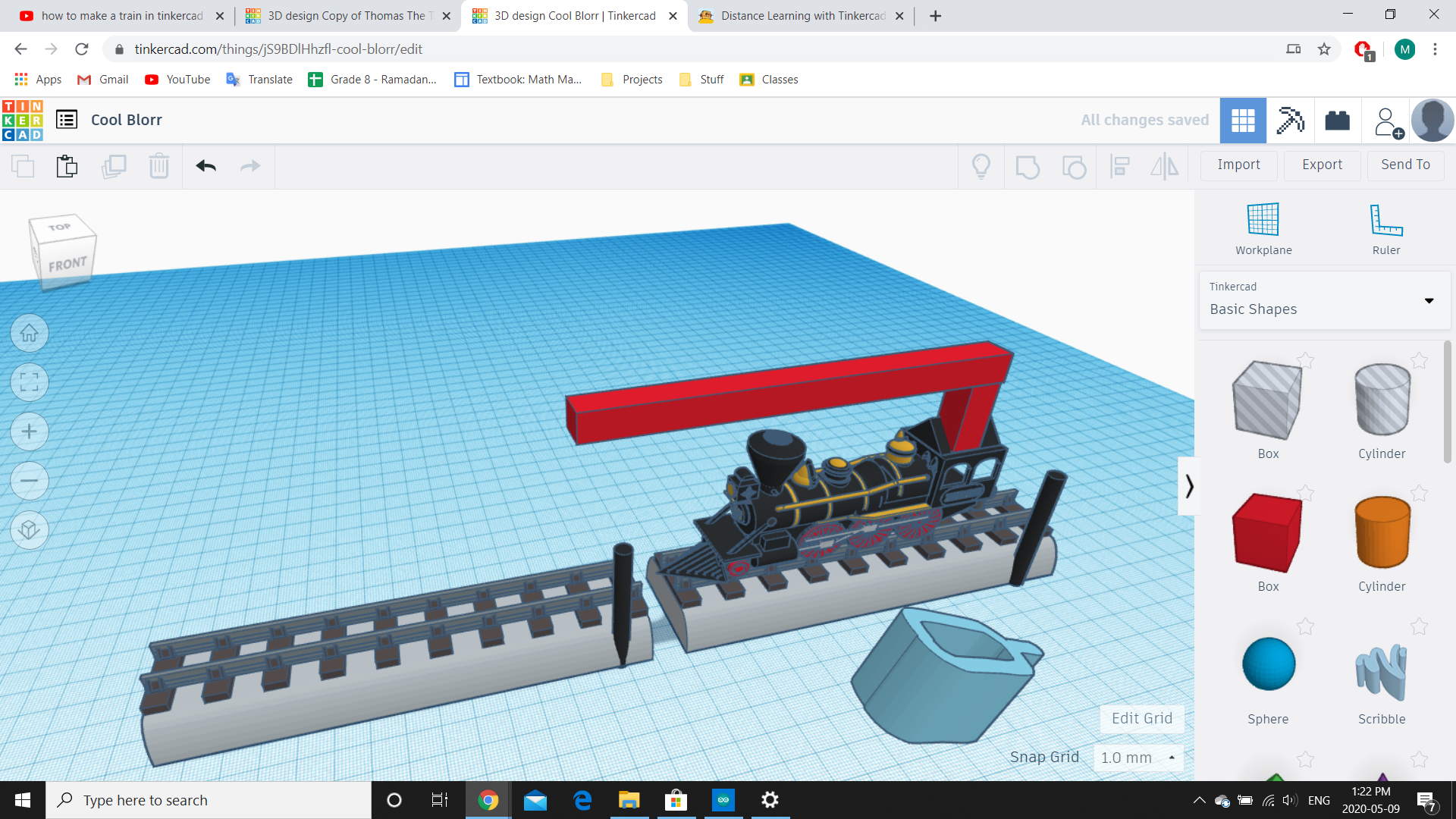This screenshot has height=819, width=1456.
Task: Open the Gmail bookmark
Action: pyautogui.click(x=104, y=80)
